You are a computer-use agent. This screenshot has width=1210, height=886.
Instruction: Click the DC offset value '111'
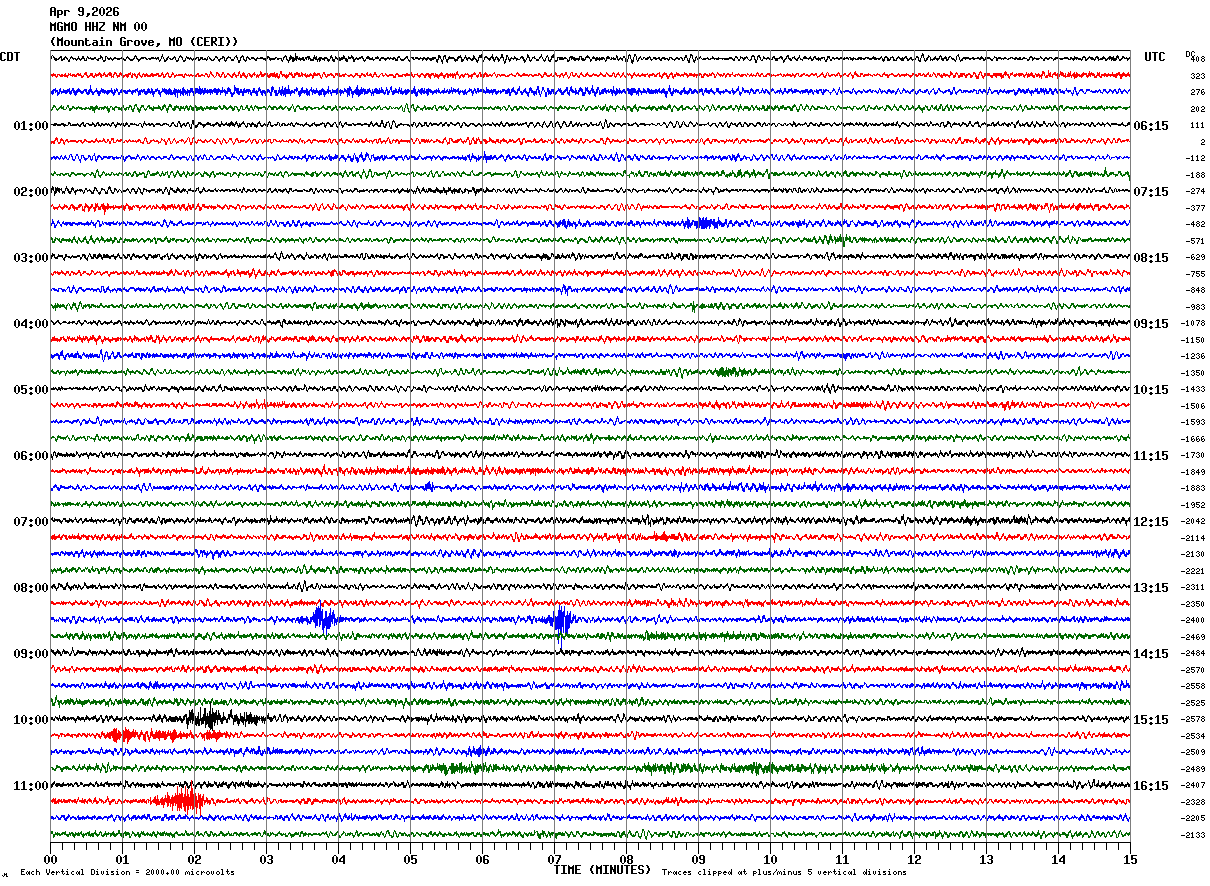click(x=1197, y=126)
